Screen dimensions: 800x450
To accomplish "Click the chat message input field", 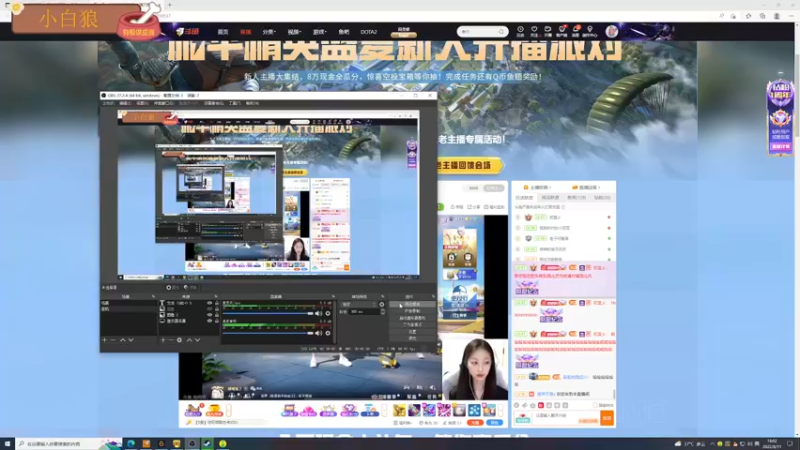I will coord(565,418).
